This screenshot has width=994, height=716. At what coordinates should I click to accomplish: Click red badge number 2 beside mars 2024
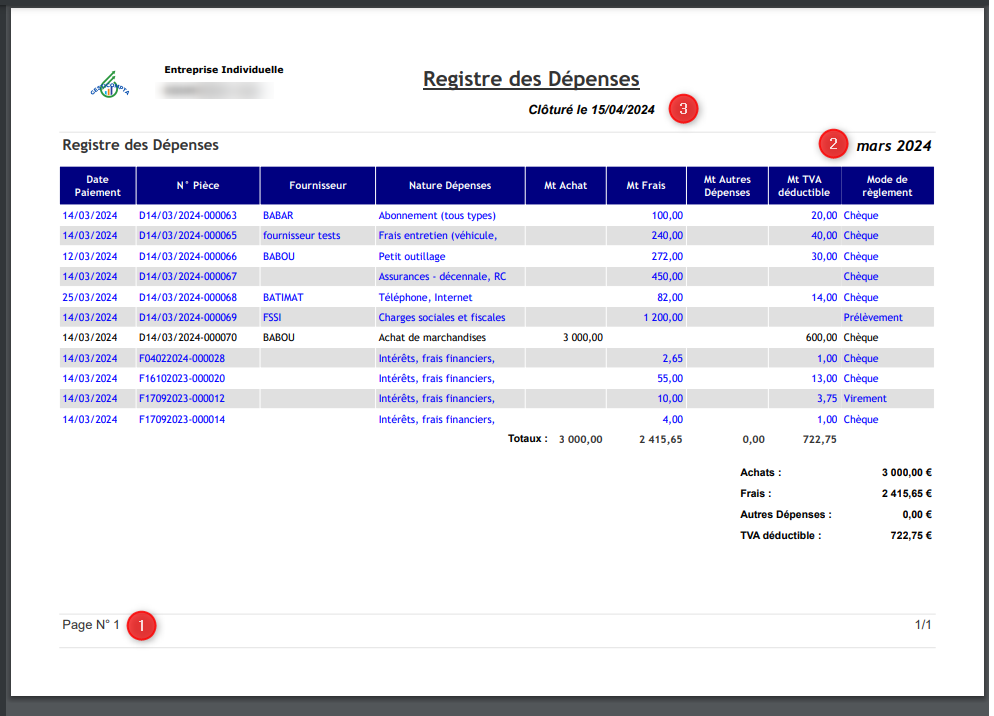pos(832,144)
